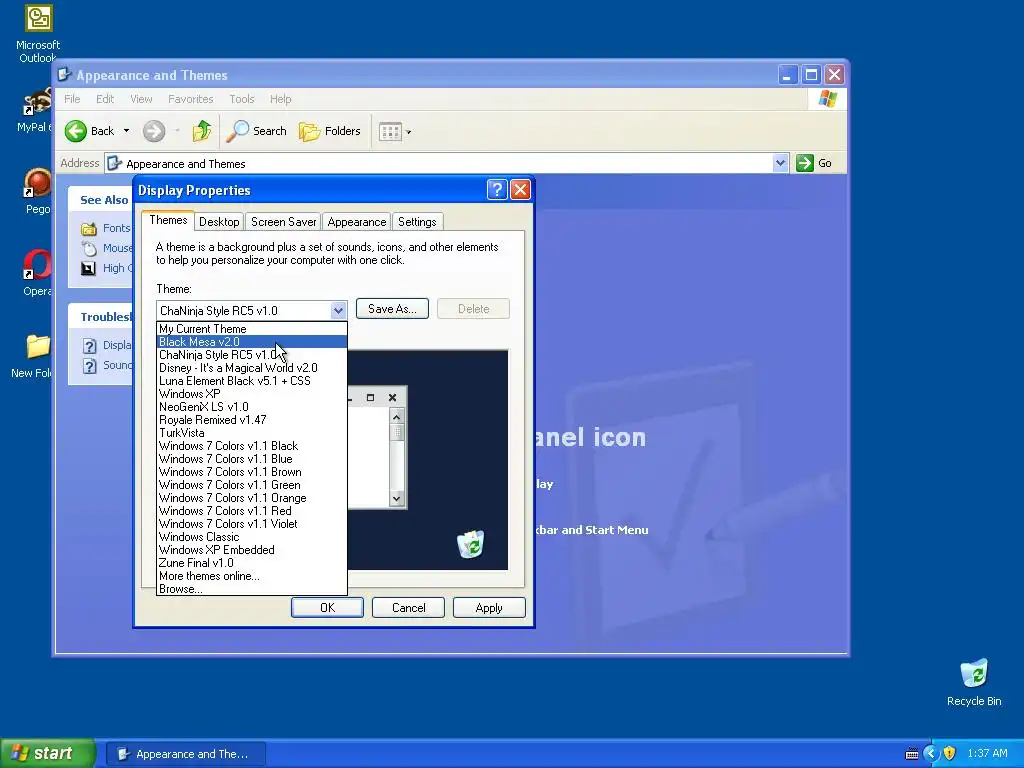The height and width of the screenshot is (768, 1024).
Task: Click the Forward arrow toolbar icon
Action: click(x=154, y=131)
